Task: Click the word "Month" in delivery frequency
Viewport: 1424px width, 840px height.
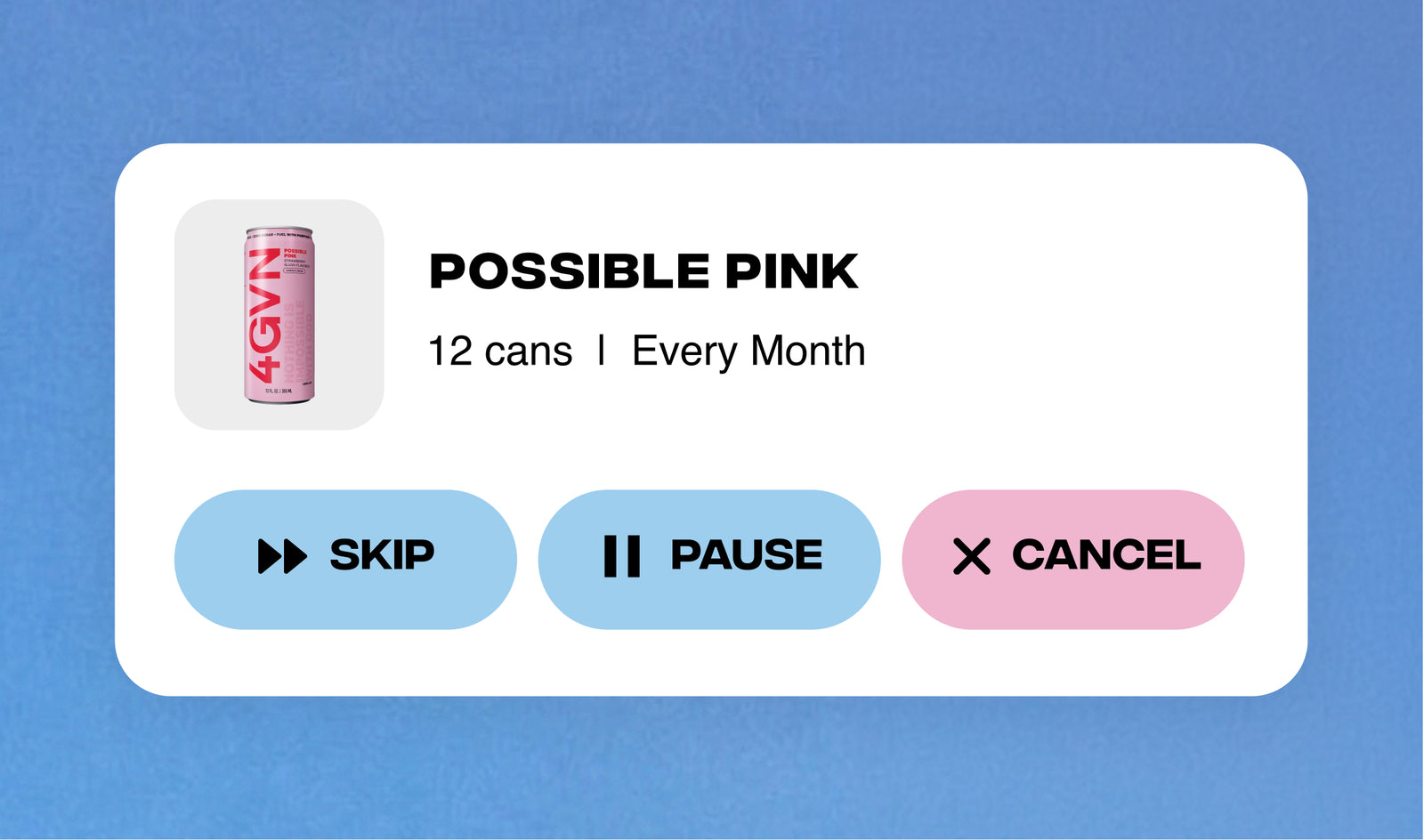Action: (x=808, y=351)
